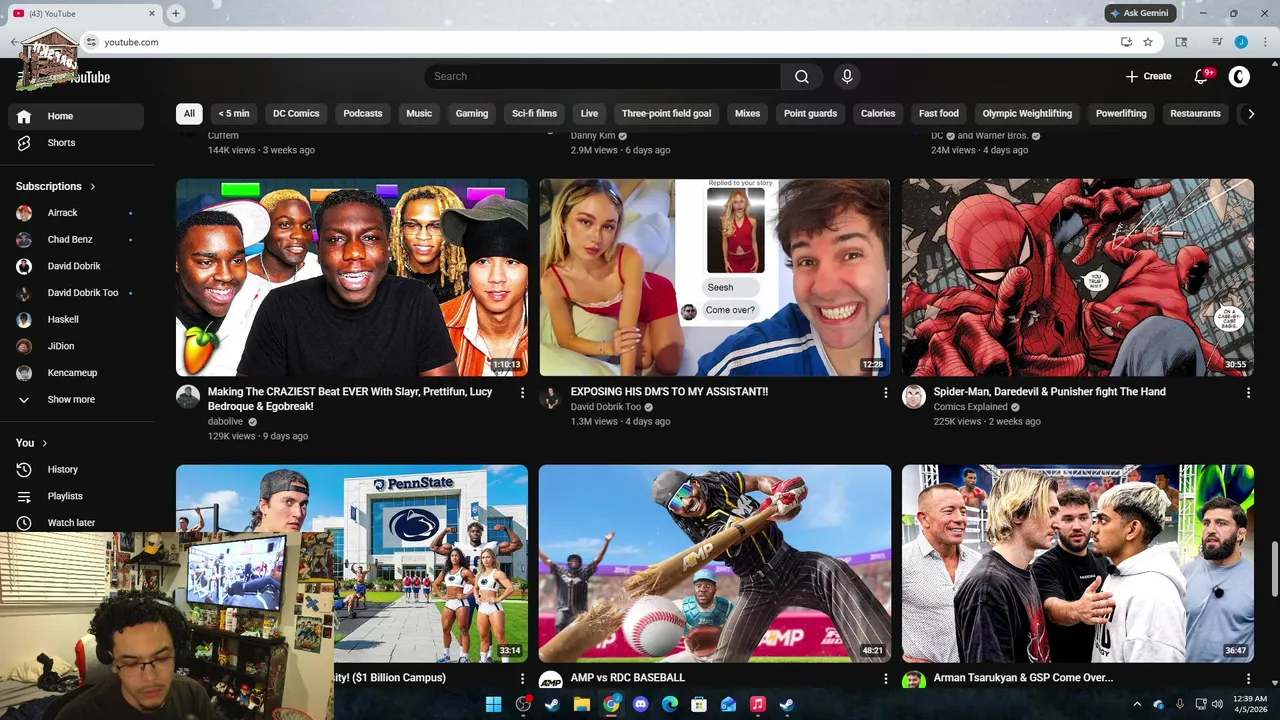This screenshot has height=720, width=1280.
Task: Show hidden system tray icons
Action: [1137, 704]
